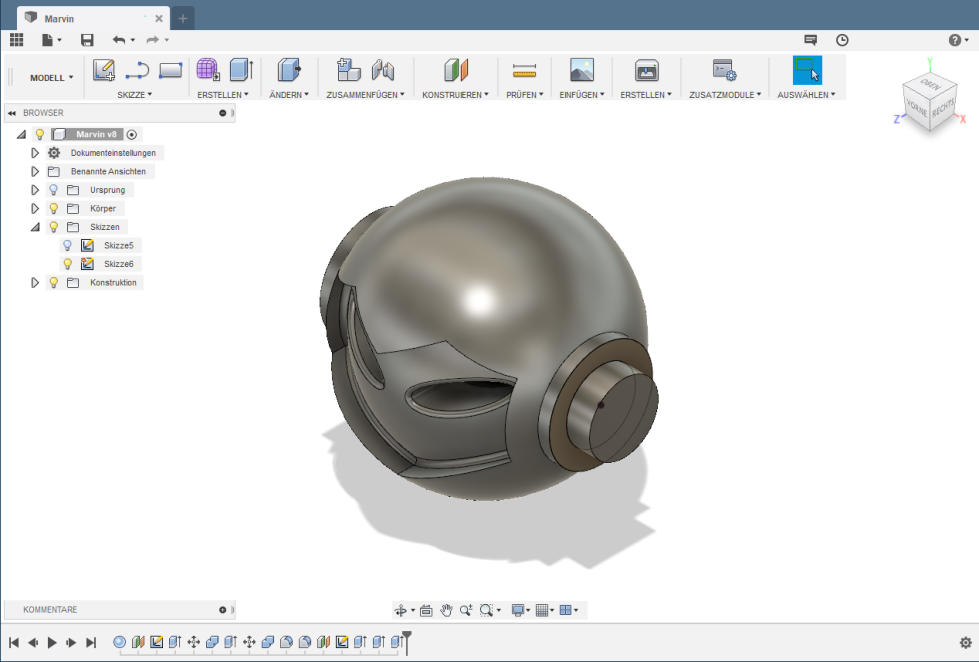Toggle visibility bulb of Skizzen folder
The image size is (979, 662).
pyautogui.click(x=54, y=227)
